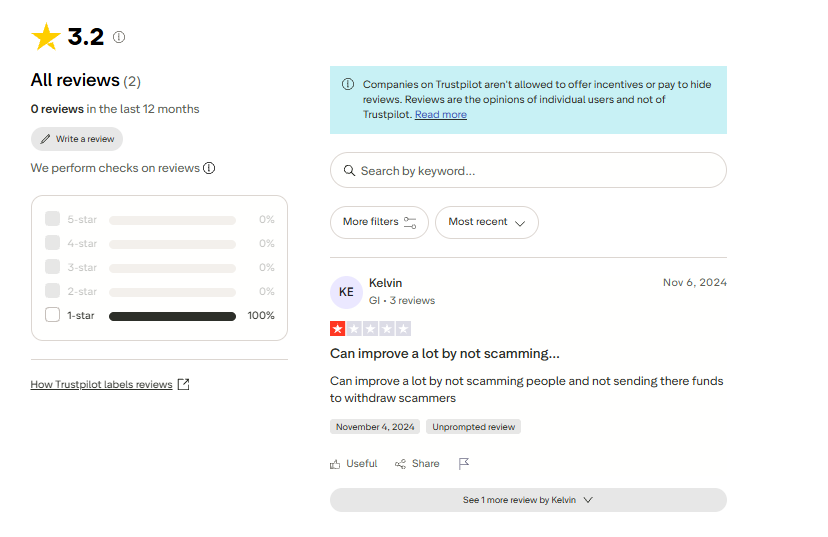Click '0 reviews in the last 12 months' text

click(115, 109)
